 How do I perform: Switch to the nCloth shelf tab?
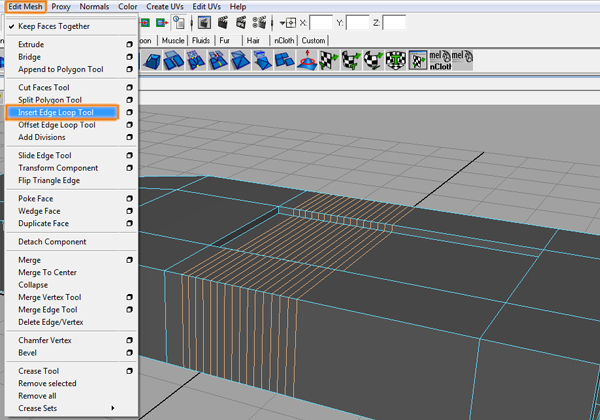[284, 41]
